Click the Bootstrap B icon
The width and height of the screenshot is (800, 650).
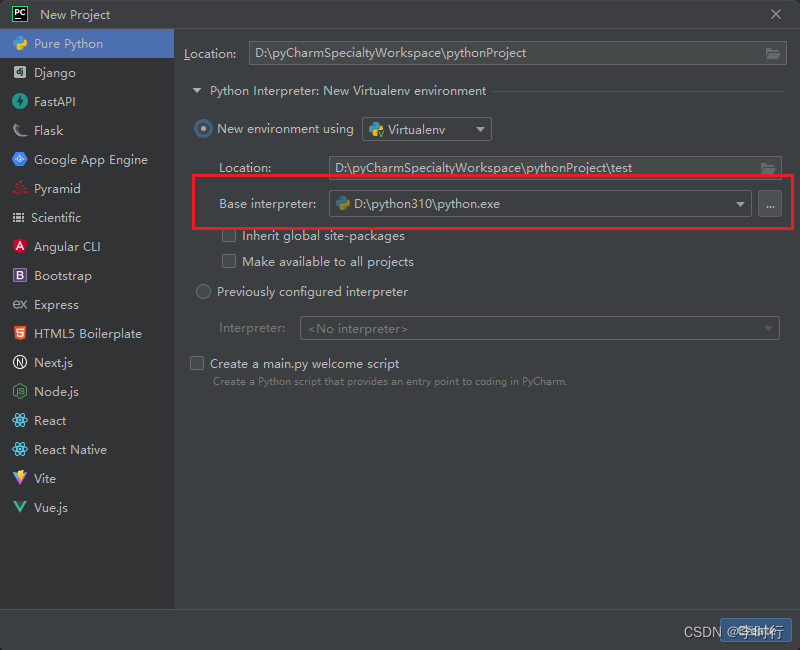pos(20,276)
